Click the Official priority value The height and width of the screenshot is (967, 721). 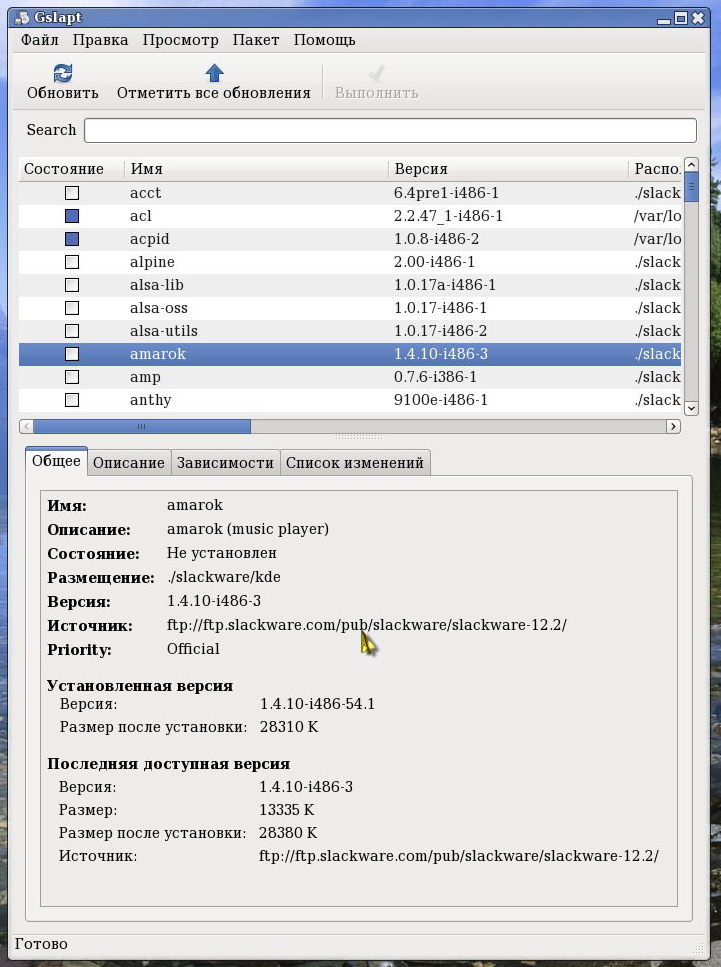tap(193, 649)
